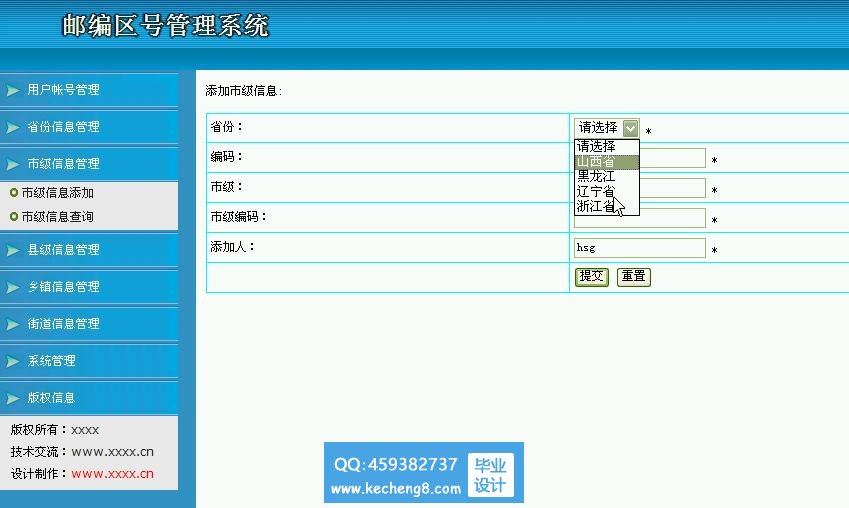Submit form with 提交 button
This screenshot has width=849, height=508.
click(x=591, y=277)
